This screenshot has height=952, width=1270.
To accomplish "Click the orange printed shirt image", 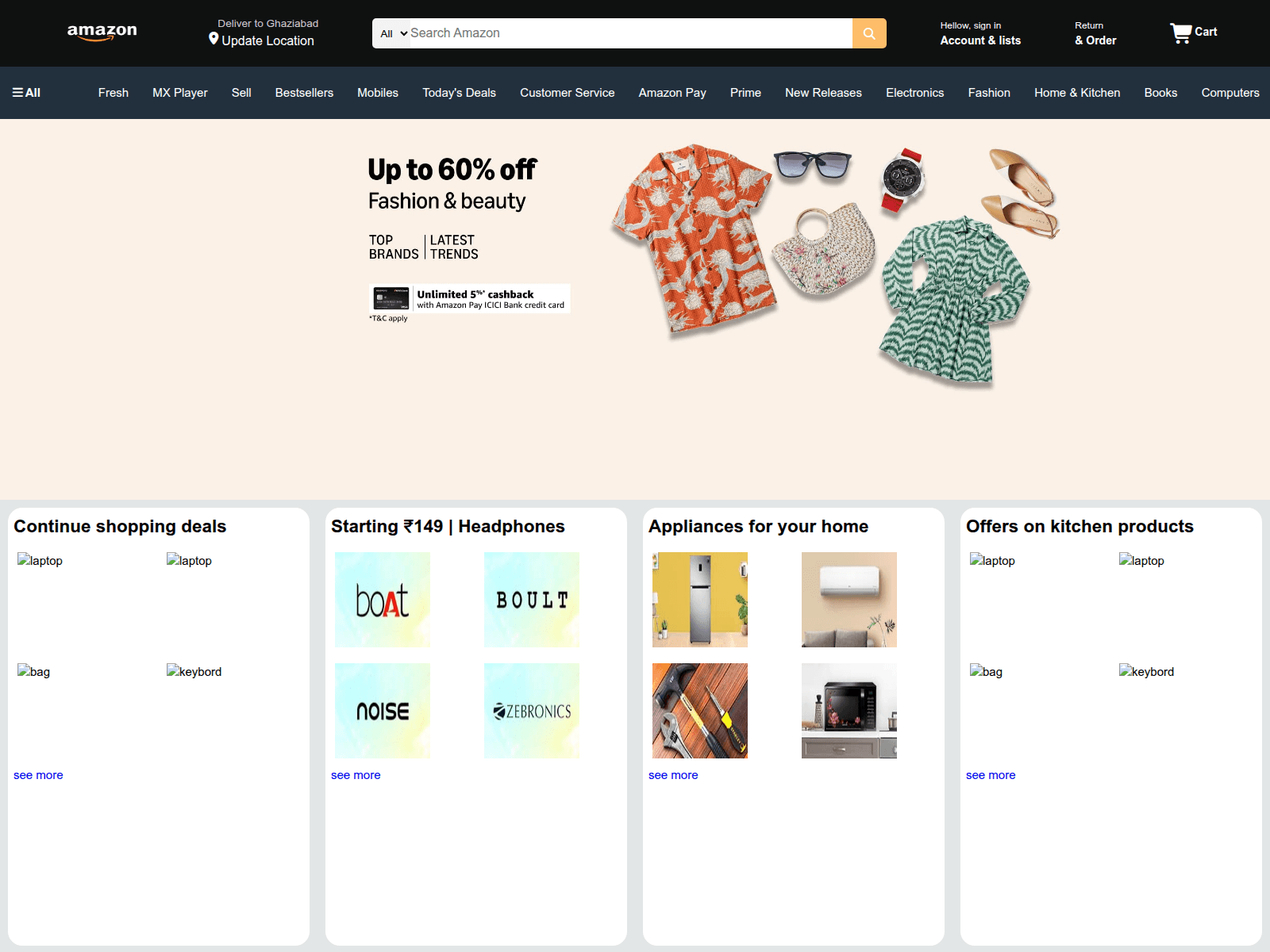I will click(695, 240).
